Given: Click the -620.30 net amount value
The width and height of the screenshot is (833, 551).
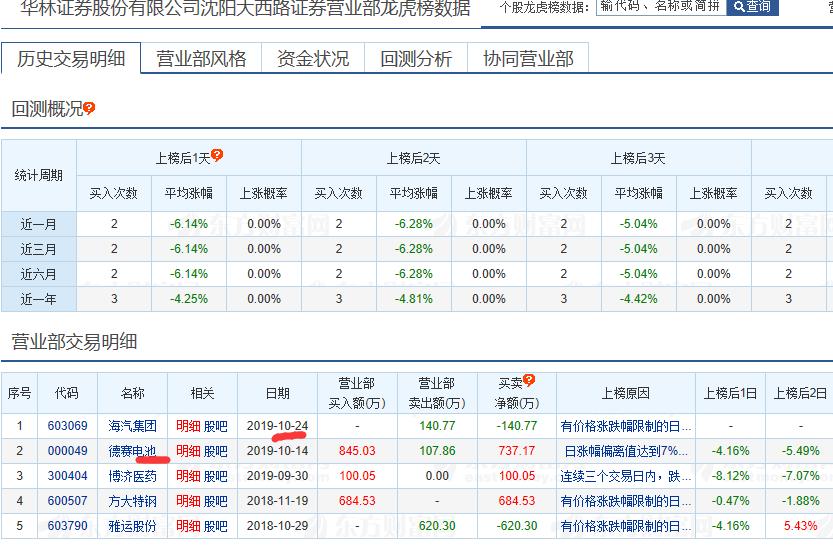Looking at the screenshot, I should point(516,525).
